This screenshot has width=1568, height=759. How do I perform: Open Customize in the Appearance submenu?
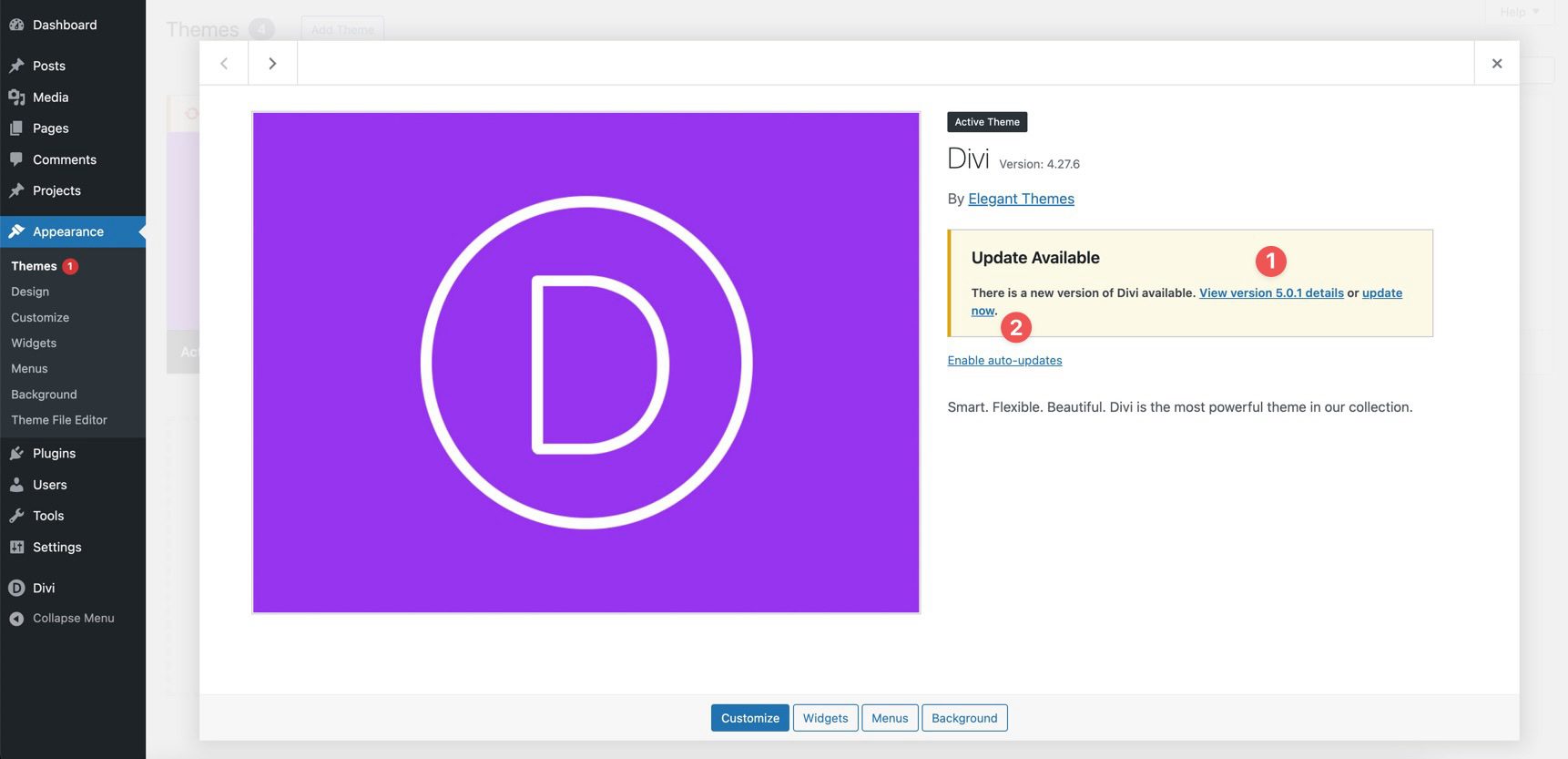40,317
